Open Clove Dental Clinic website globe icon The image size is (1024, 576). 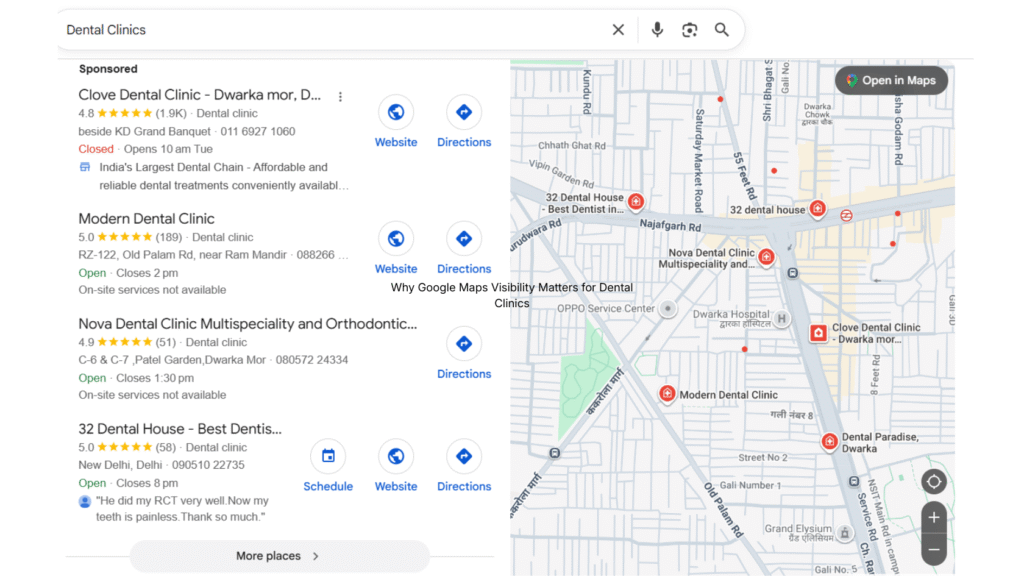pos(396,112)
